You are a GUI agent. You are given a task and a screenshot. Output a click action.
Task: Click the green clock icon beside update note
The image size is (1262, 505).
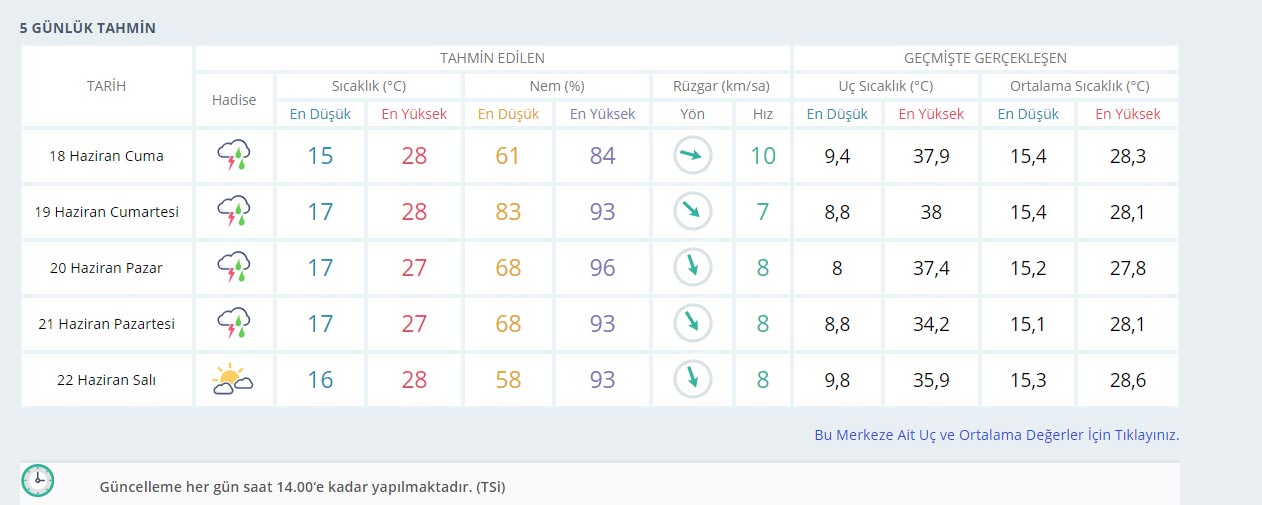(x=38, y=481)
